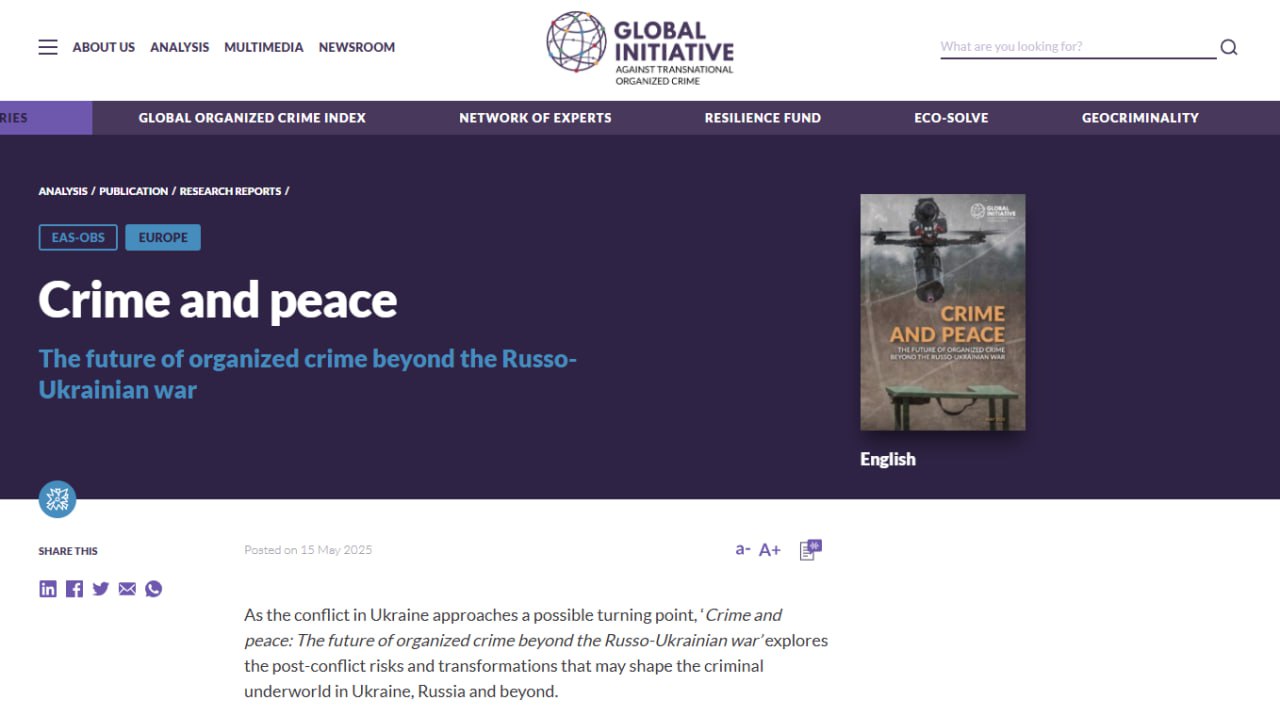Open the About Us menu
Screen dimensions: 1280x716
click(103, 47)
